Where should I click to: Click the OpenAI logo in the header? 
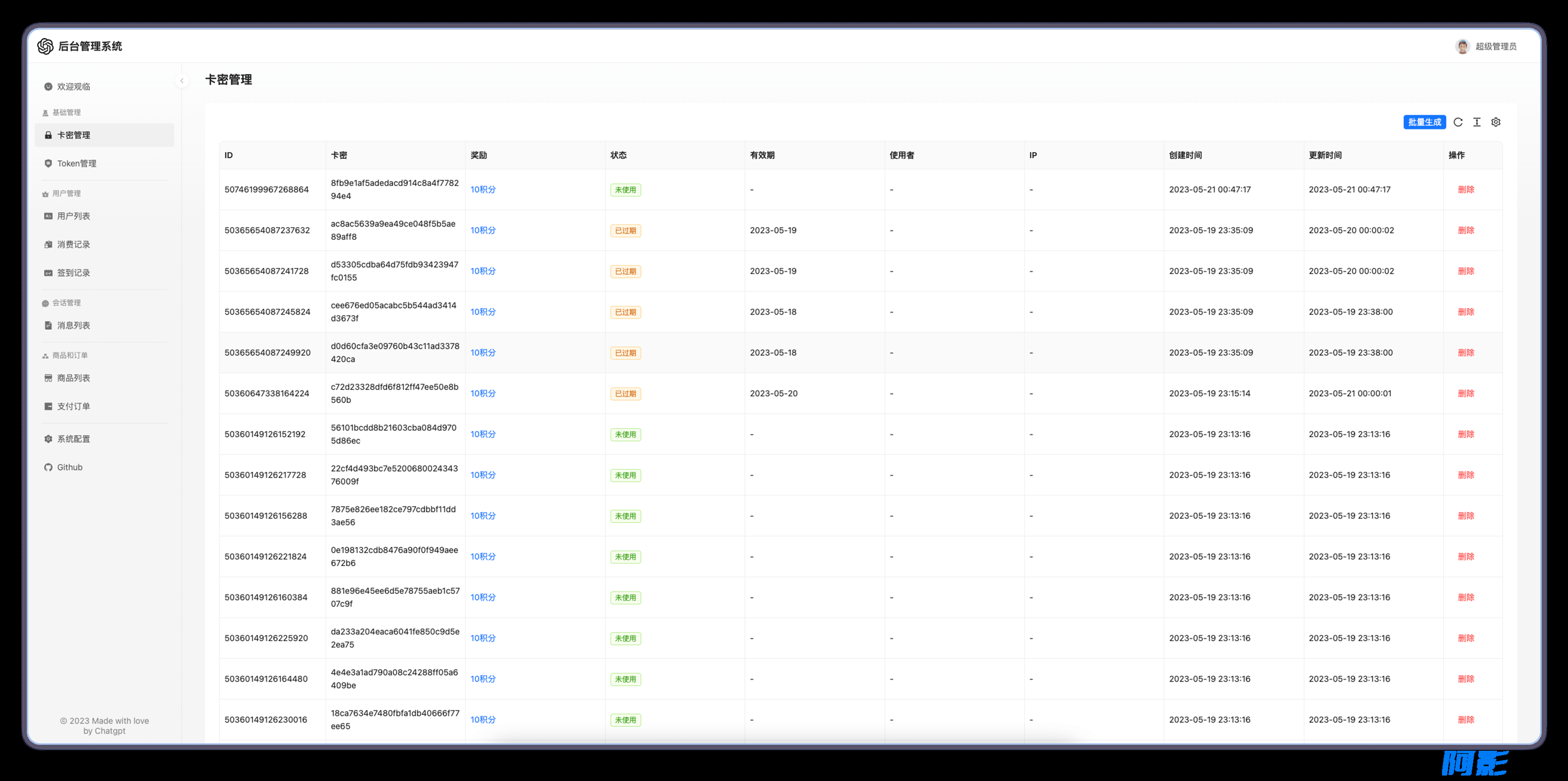(x=45, y=46)
